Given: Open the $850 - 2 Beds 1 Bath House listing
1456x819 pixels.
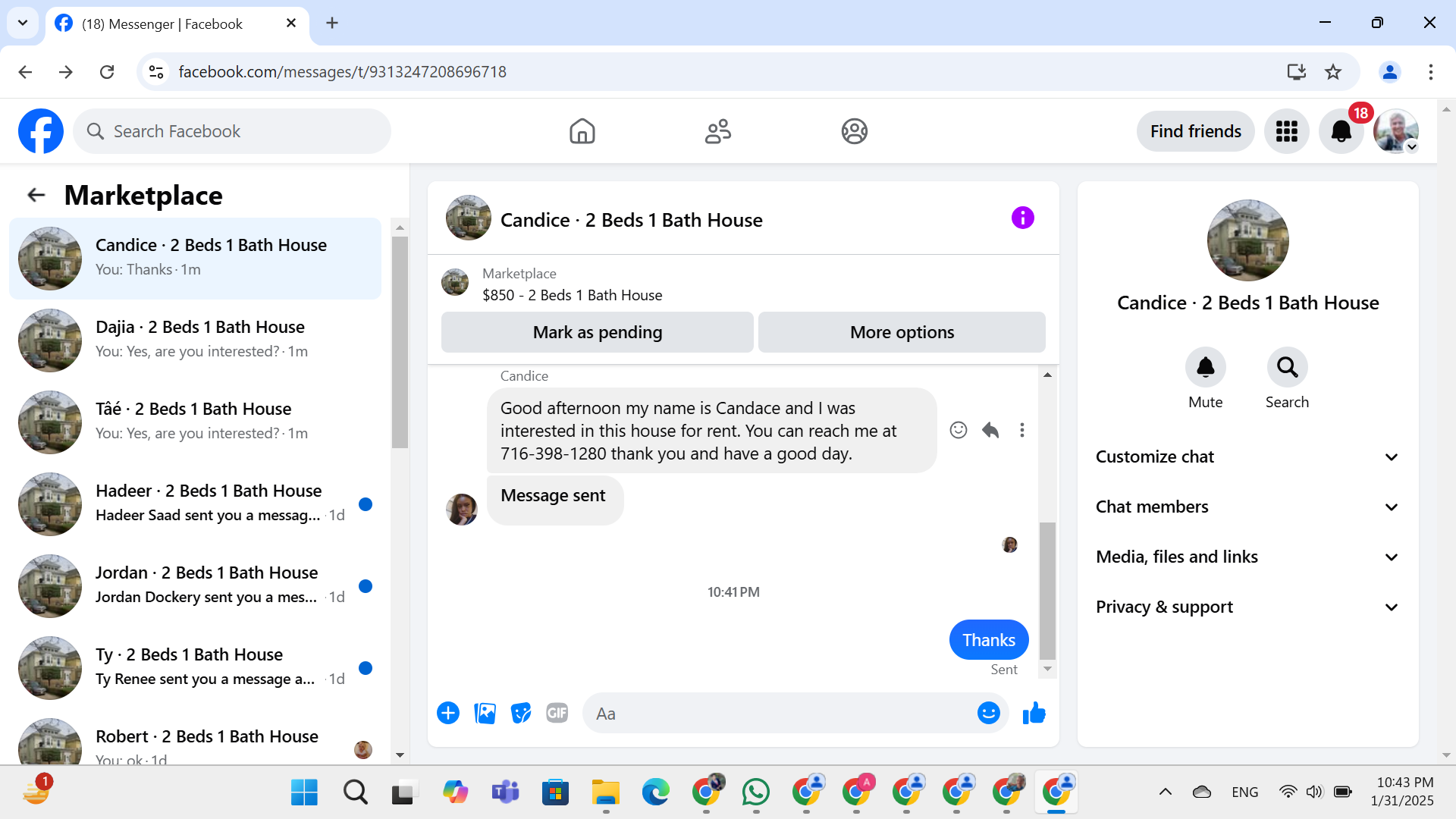Looking at the screenshot, I should pos(572,296).
